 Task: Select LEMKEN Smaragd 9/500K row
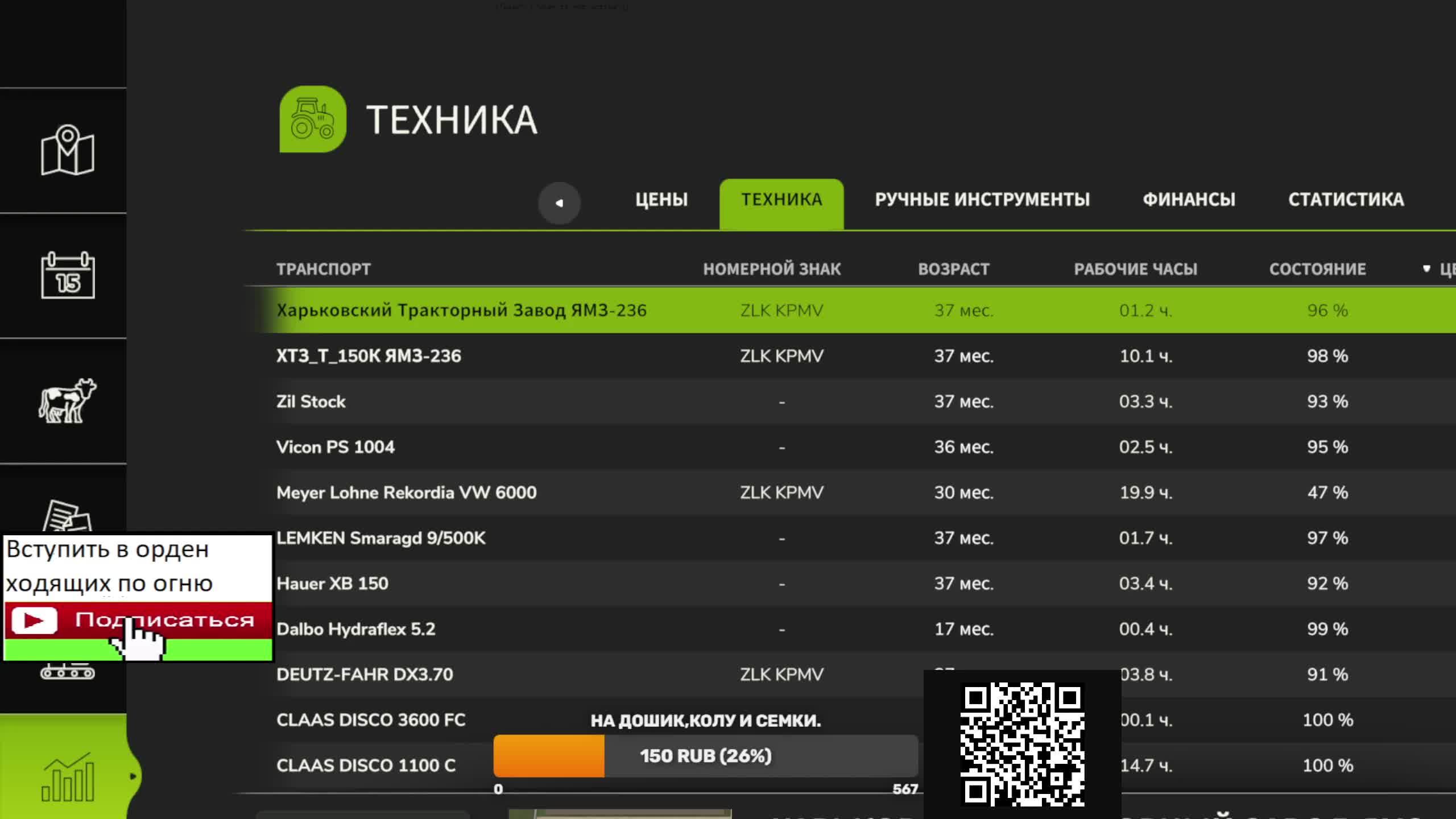[864, 537]
